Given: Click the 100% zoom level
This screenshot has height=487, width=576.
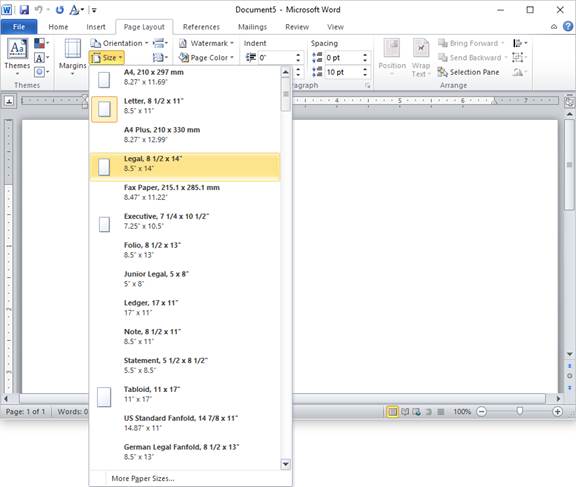Looking at the screenshot, I should [x=462, y=412].
